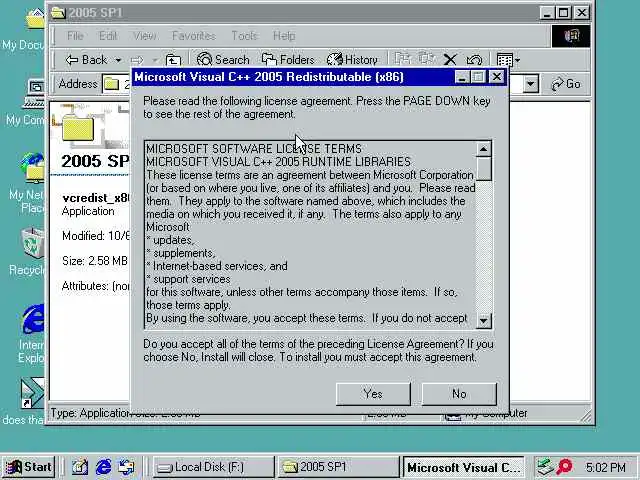
Task: Click the 5:02 PM clock
Action: coord(605,467)
